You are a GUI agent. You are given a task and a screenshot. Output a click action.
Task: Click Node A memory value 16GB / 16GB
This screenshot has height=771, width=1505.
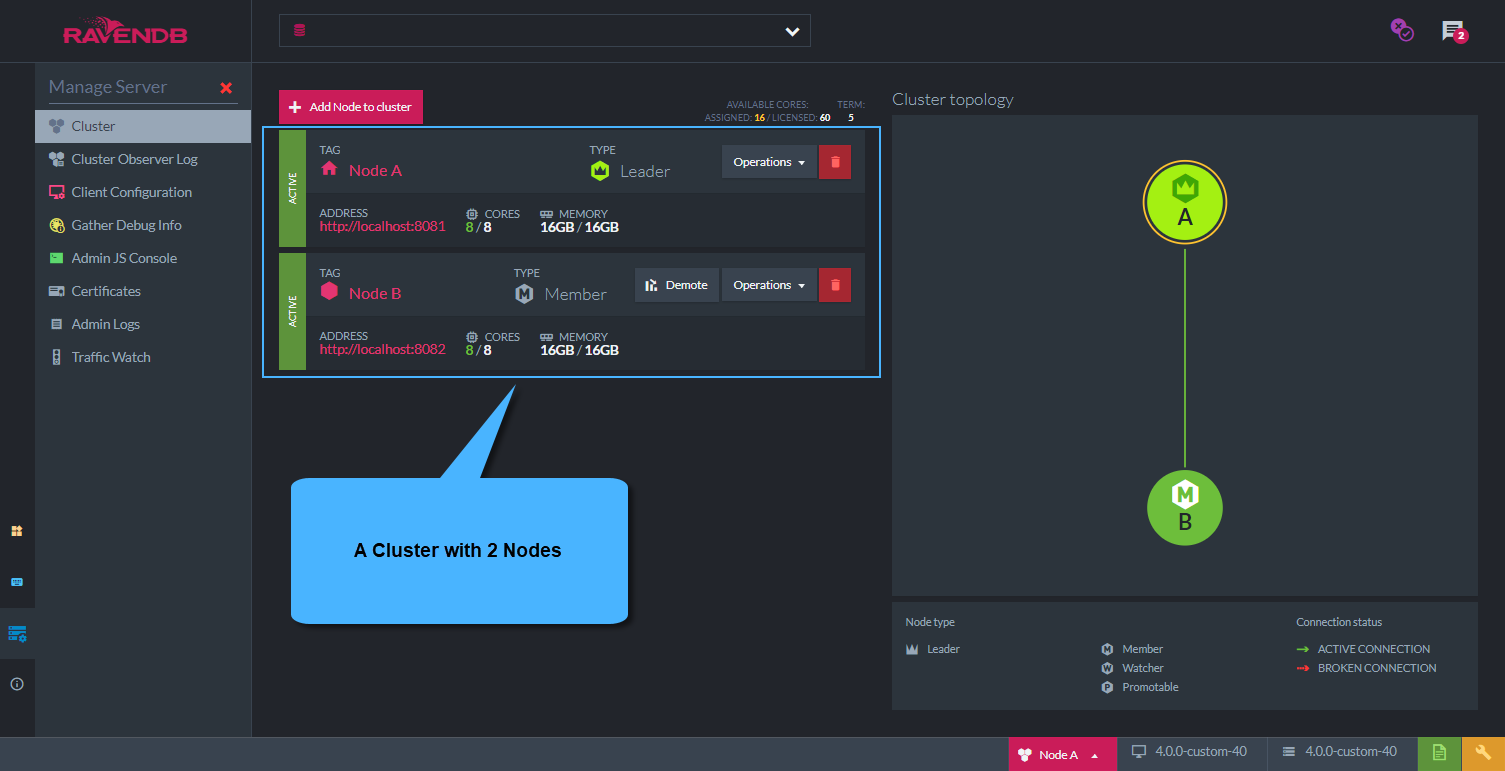tap(579, 227)
